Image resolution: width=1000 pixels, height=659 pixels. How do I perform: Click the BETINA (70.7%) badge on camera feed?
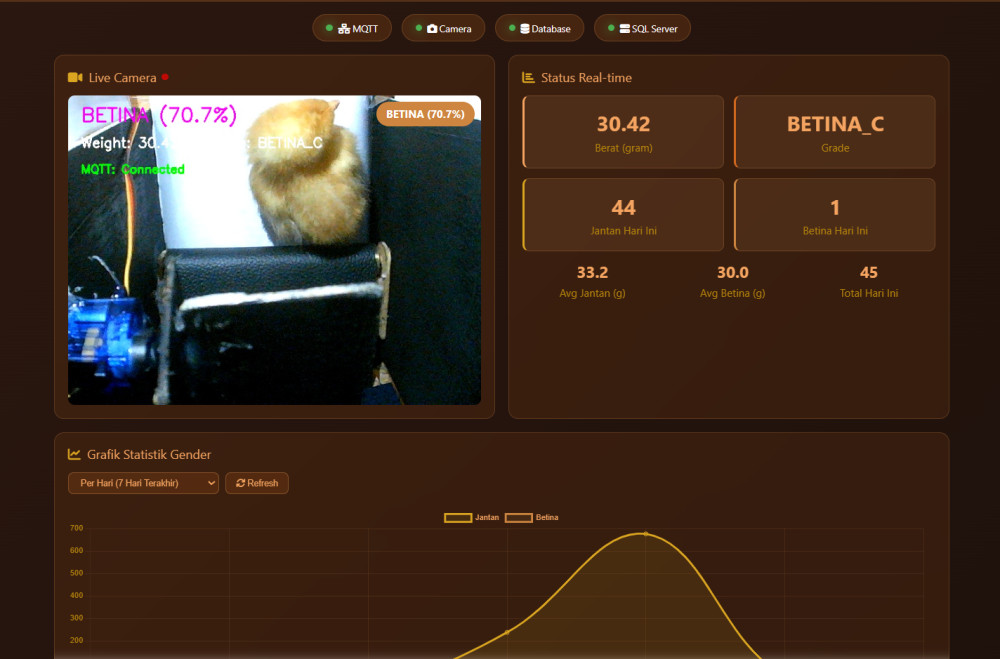pyautogui.click(x=425, y=114)
